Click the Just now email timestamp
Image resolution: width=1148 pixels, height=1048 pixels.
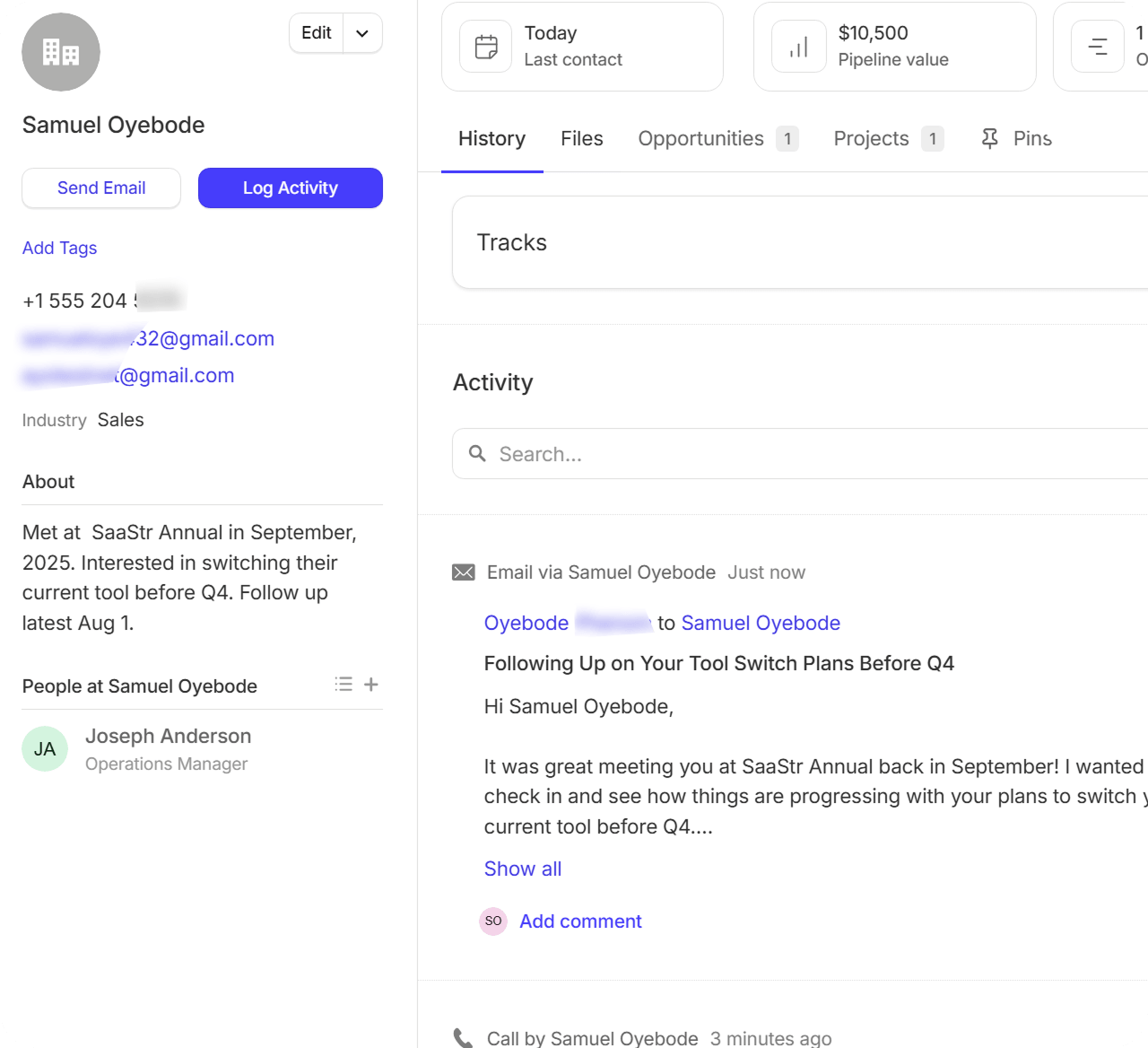pos(767,572)
